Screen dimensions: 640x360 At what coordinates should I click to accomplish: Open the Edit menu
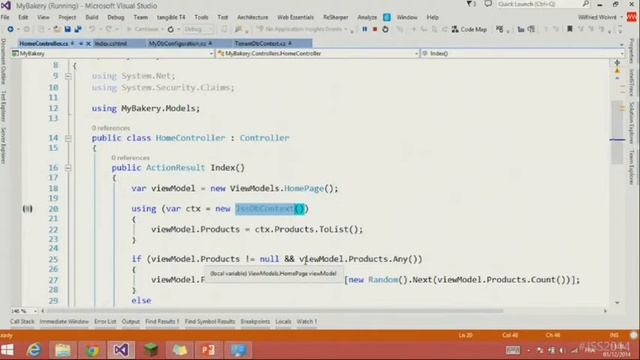[23, 17]
